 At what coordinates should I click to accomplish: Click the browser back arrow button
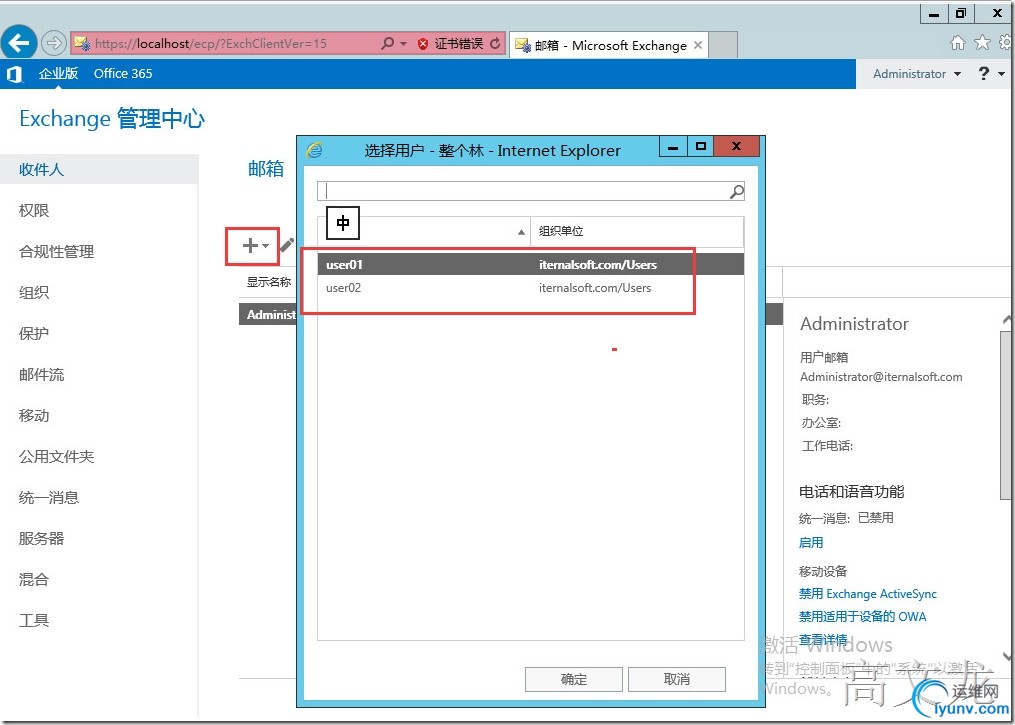tap(19, 43)
